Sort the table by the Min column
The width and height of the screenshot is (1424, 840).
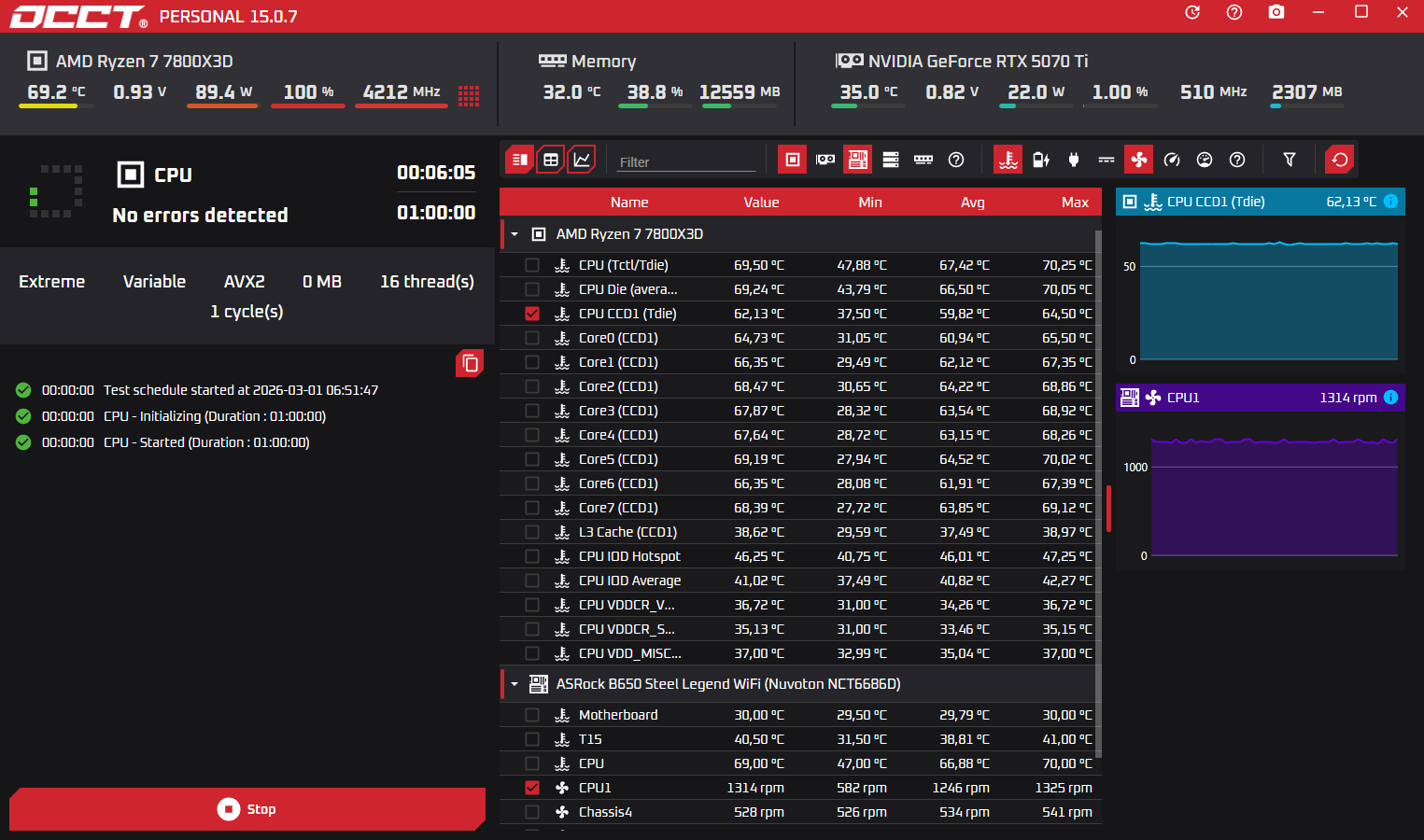pos(870,203)
